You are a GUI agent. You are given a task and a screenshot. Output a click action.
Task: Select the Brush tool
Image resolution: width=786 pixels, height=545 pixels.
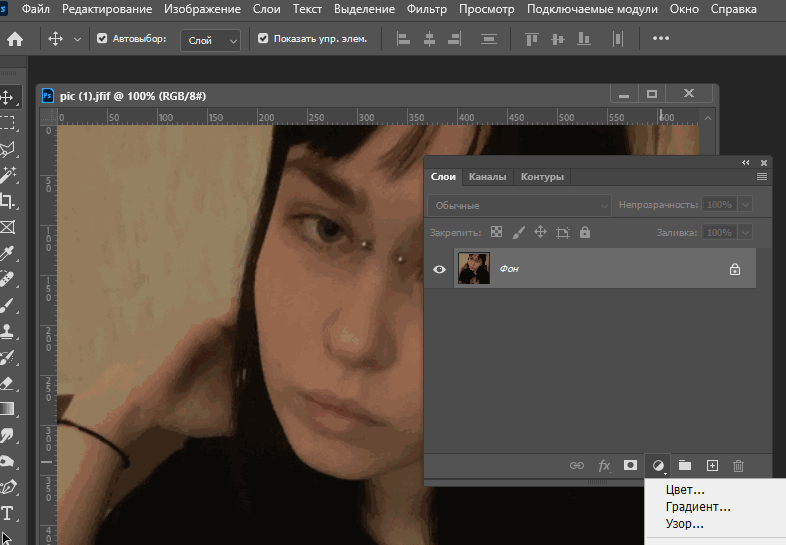coord(7,305)
